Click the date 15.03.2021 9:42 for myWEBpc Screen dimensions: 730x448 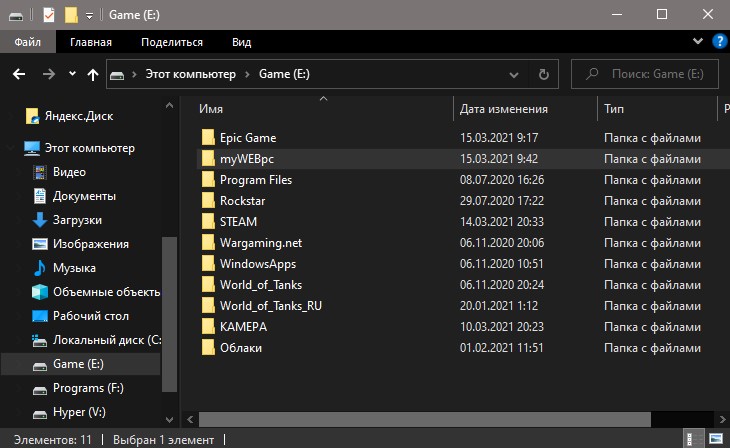(499, 159)
